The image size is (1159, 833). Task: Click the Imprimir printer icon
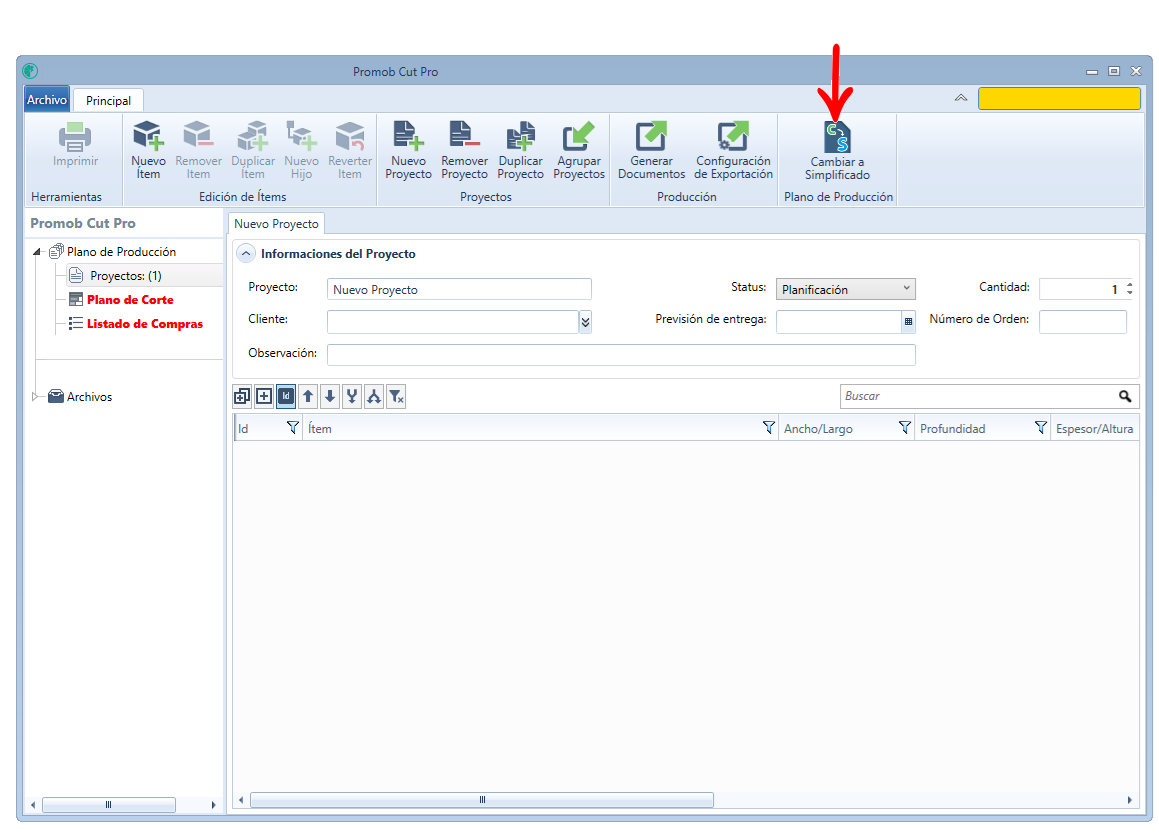[75, 137]
